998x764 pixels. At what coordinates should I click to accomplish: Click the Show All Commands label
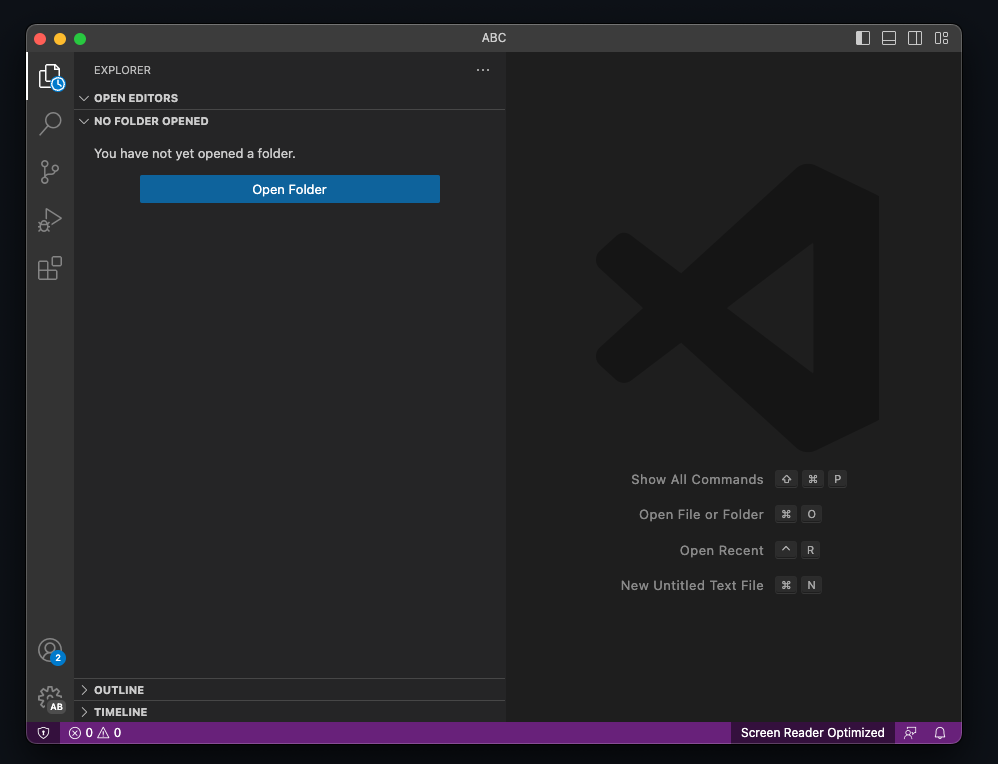click(697, 479)
